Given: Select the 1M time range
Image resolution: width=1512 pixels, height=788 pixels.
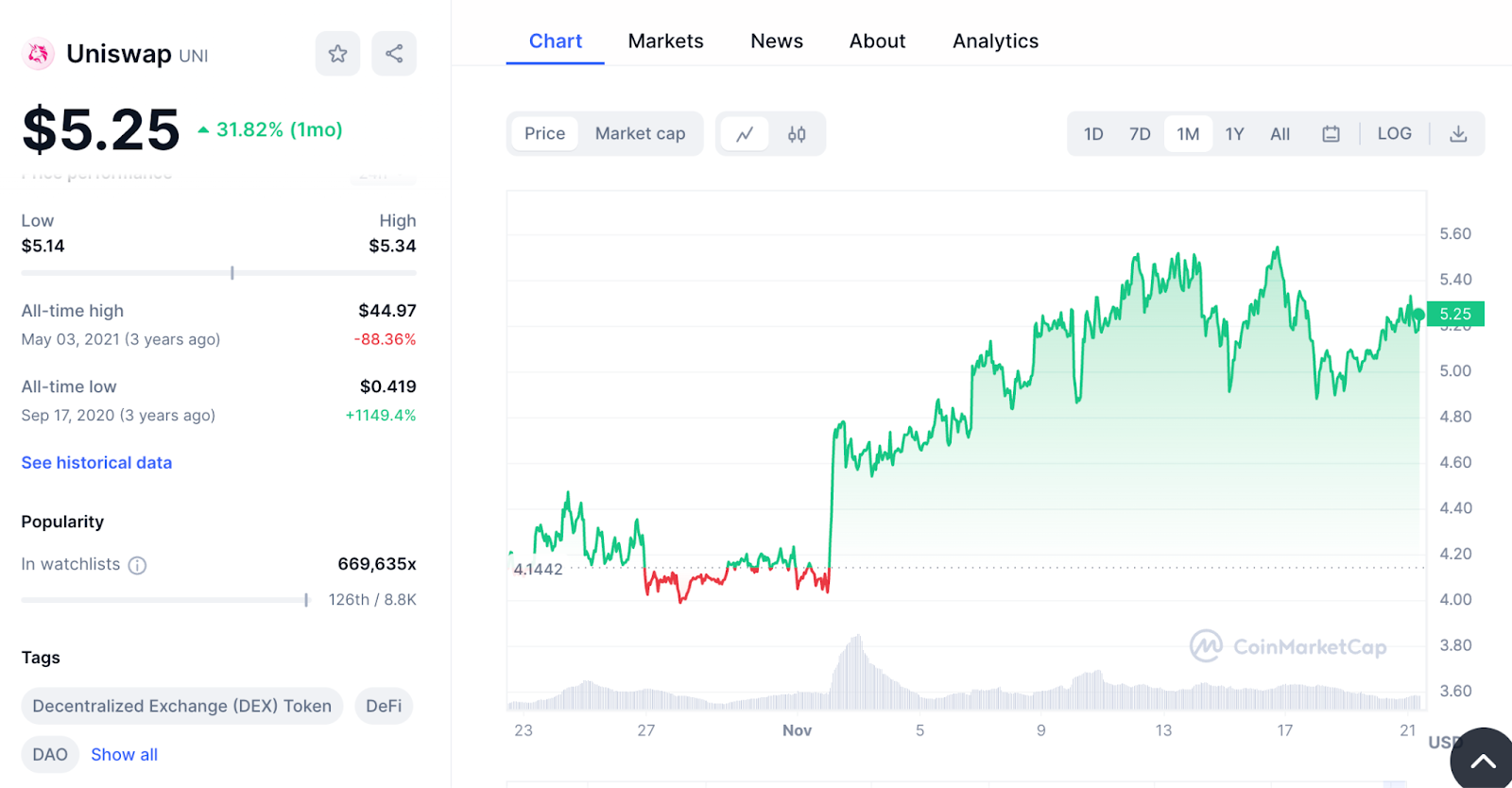Looking at the screenshot, I should 1188,134.
